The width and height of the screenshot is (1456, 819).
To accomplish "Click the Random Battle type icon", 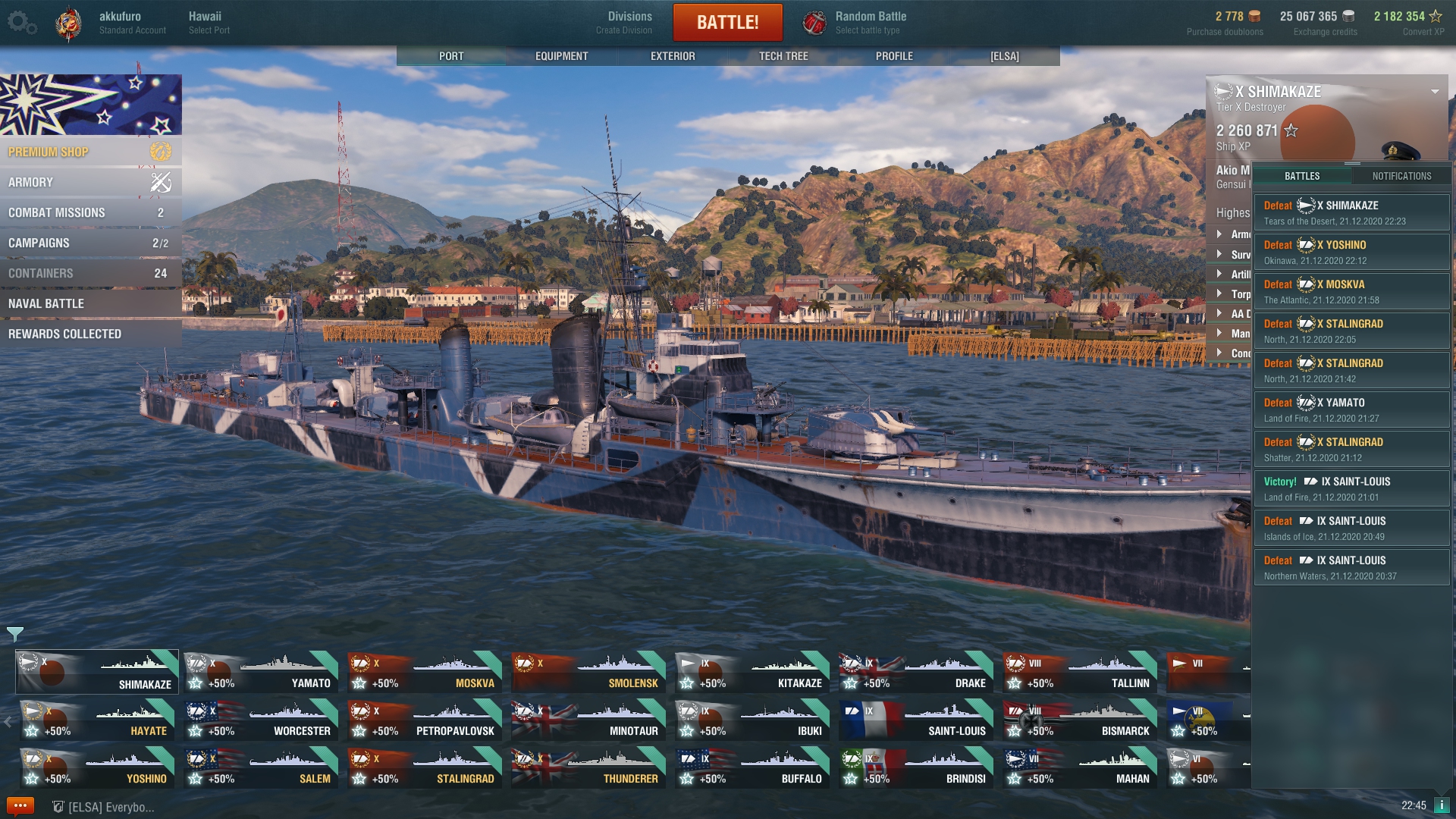I will 815,23.
